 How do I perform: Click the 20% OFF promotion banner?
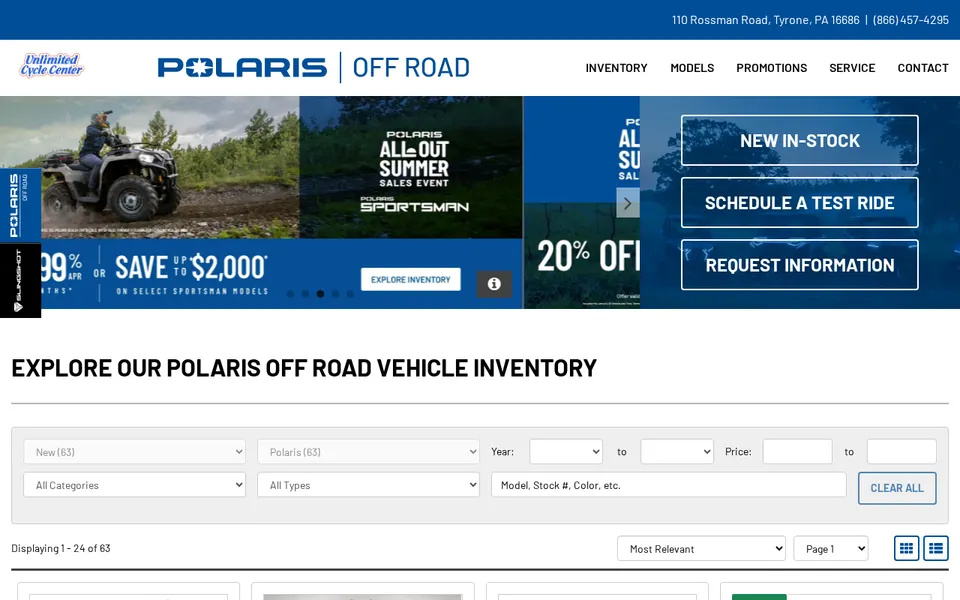coord(582,202)
